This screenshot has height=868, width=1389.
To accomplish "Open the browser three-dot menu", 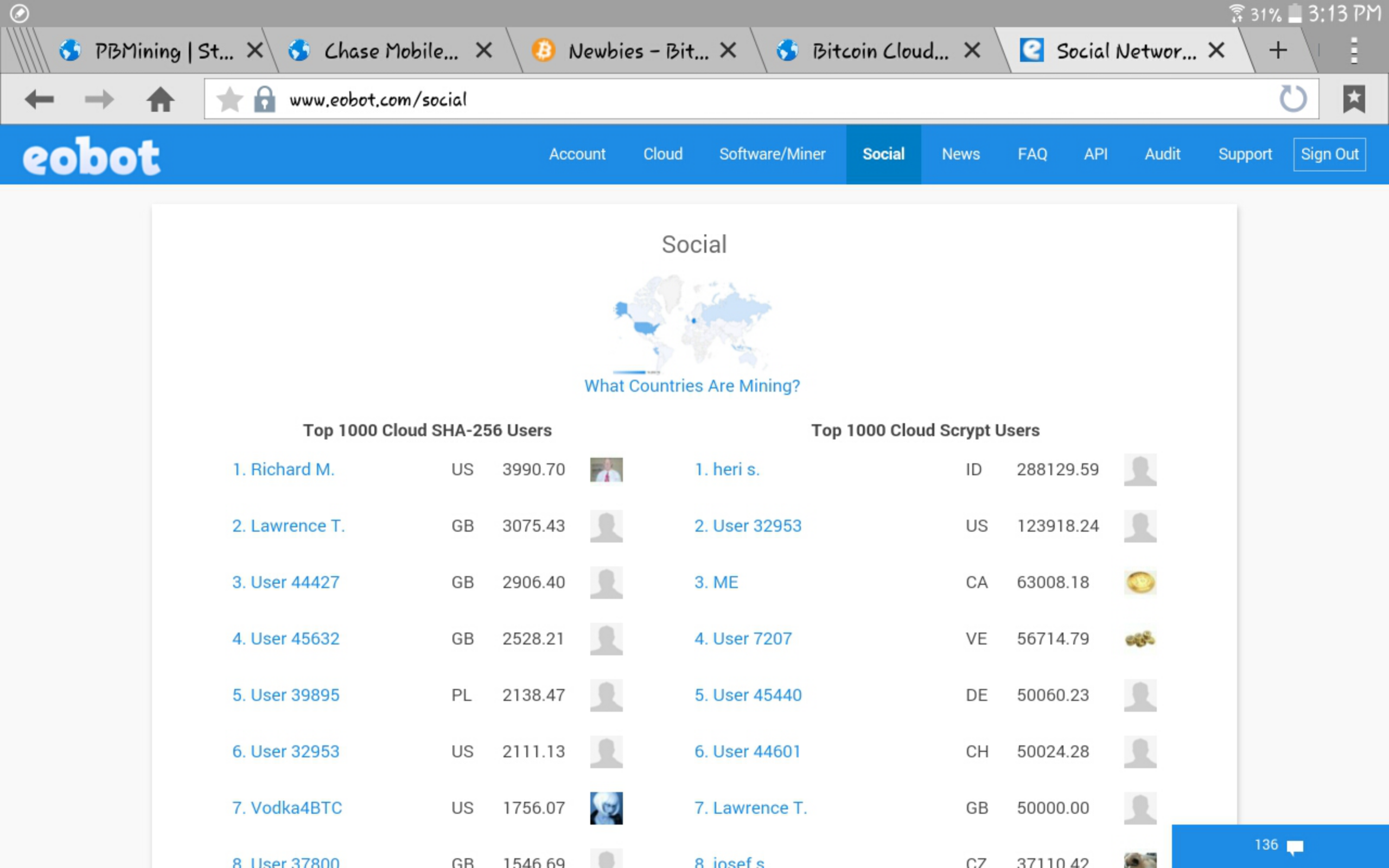I will click(x=1353, y=50).
